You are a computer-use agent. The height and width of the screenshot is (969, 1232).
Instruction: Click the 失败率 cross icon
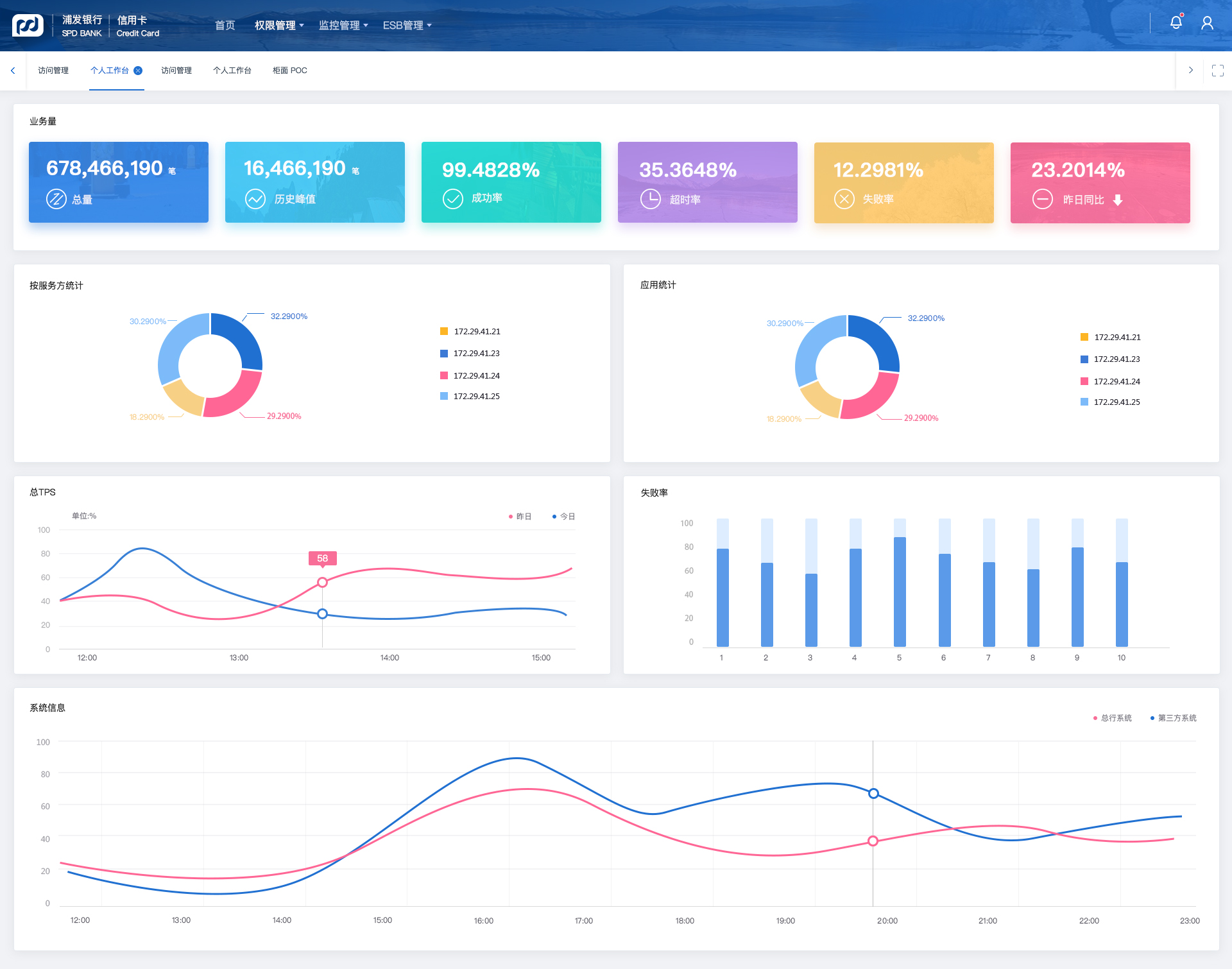pyautogui.click(x=844, y=199)
